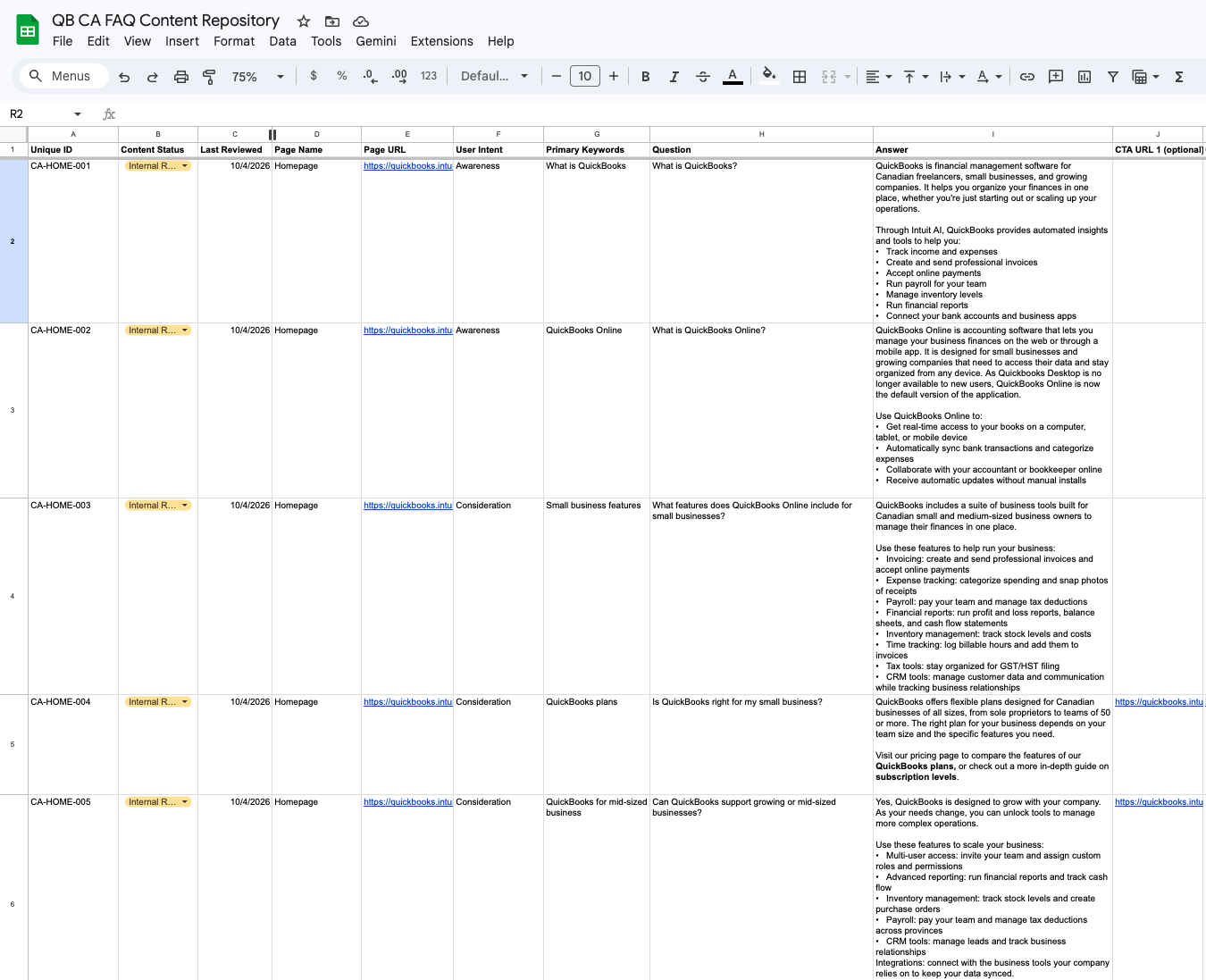Click the Redo arrow
This screenshot has height=980, width=1206.
(153, 77)
